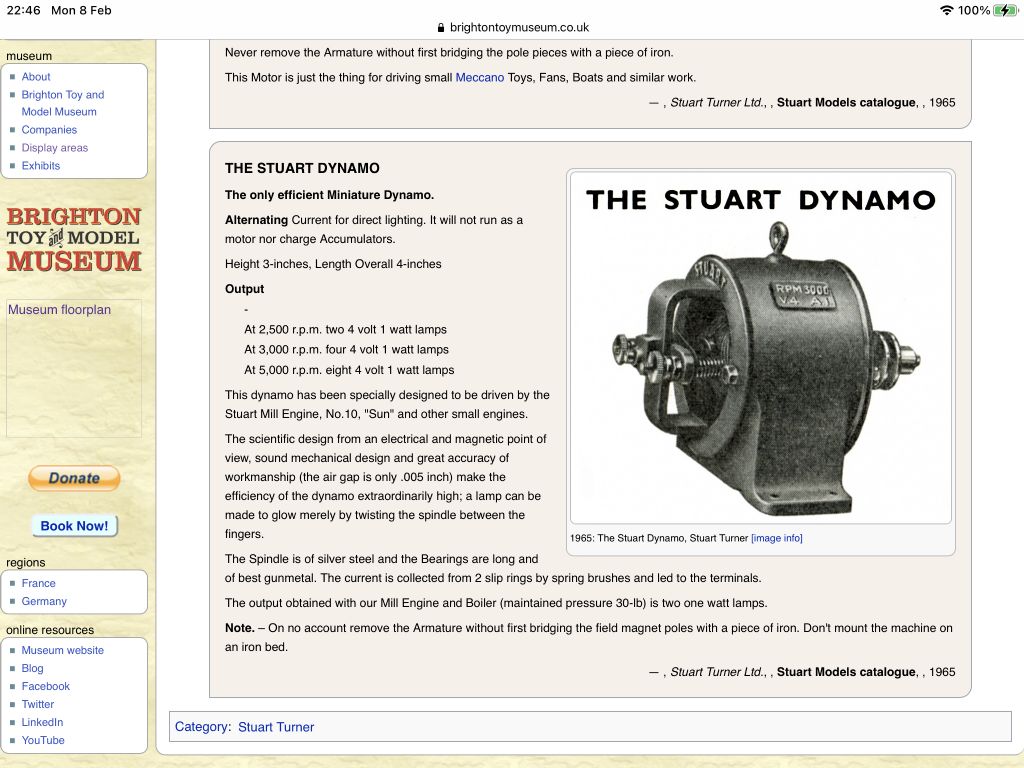Tap the padlock icon in address bar
The image size is (1024, 768).
[x=441, y=27]
